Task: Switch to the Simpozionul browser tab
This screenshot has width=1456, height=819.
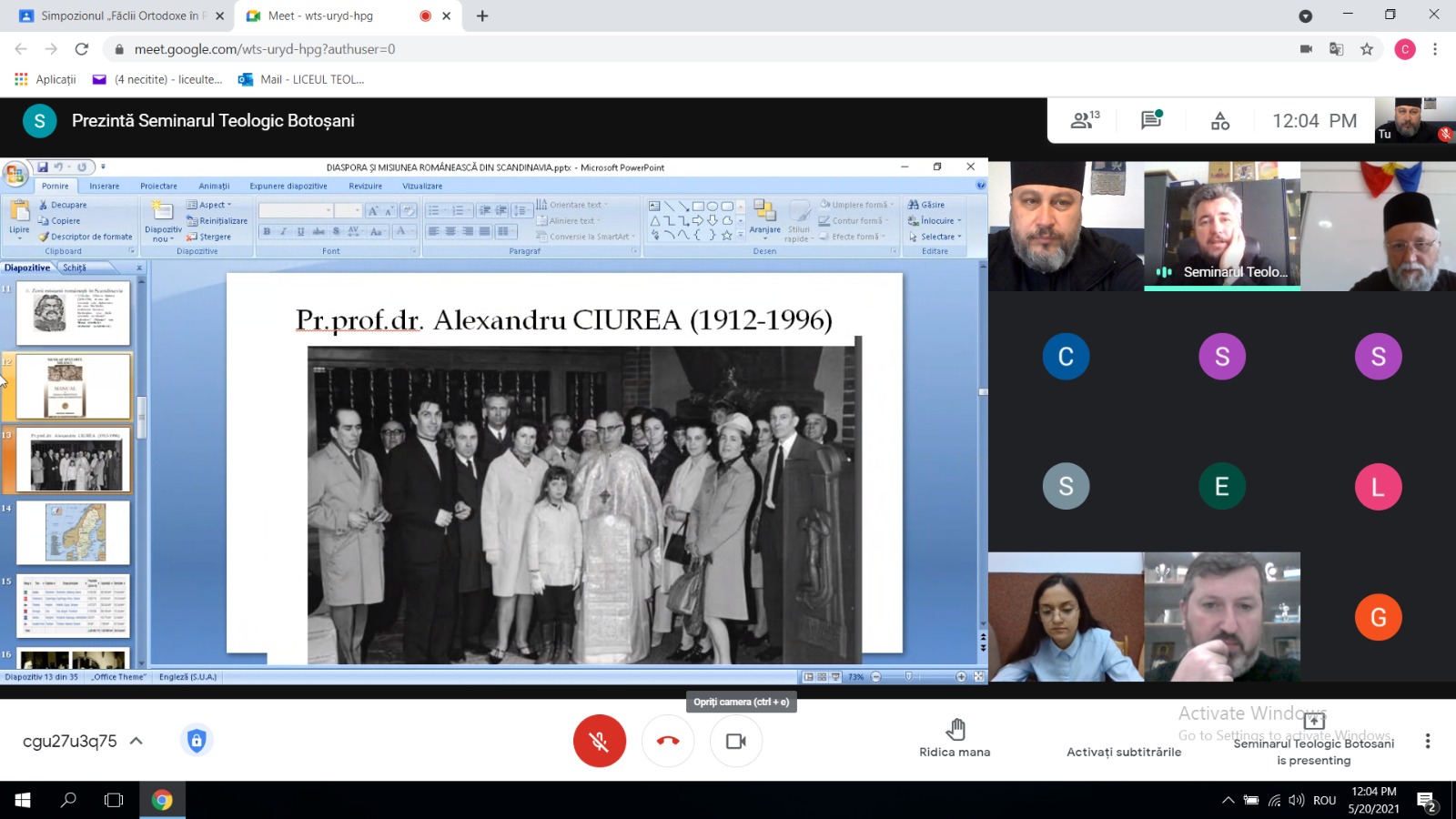Action: (x=118, y=15)
